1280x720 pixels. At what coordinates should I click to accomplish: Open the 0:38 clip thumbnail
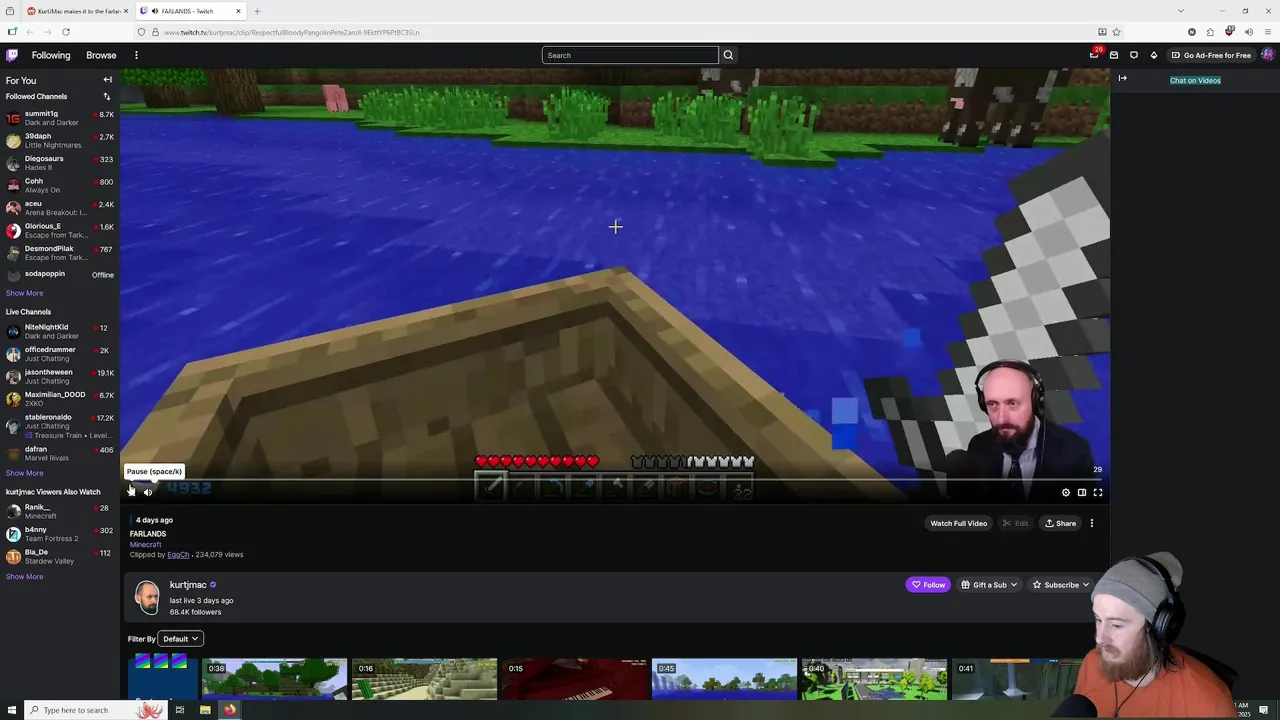(274, 679)
